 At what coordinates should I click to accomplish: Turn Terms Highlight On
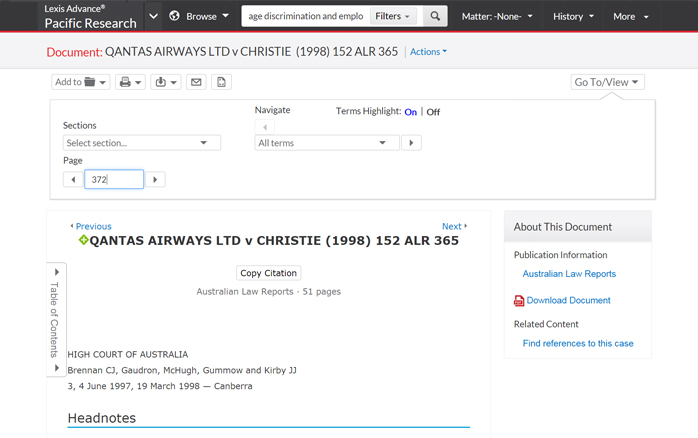pyautogui.click(x=410, y=112)
